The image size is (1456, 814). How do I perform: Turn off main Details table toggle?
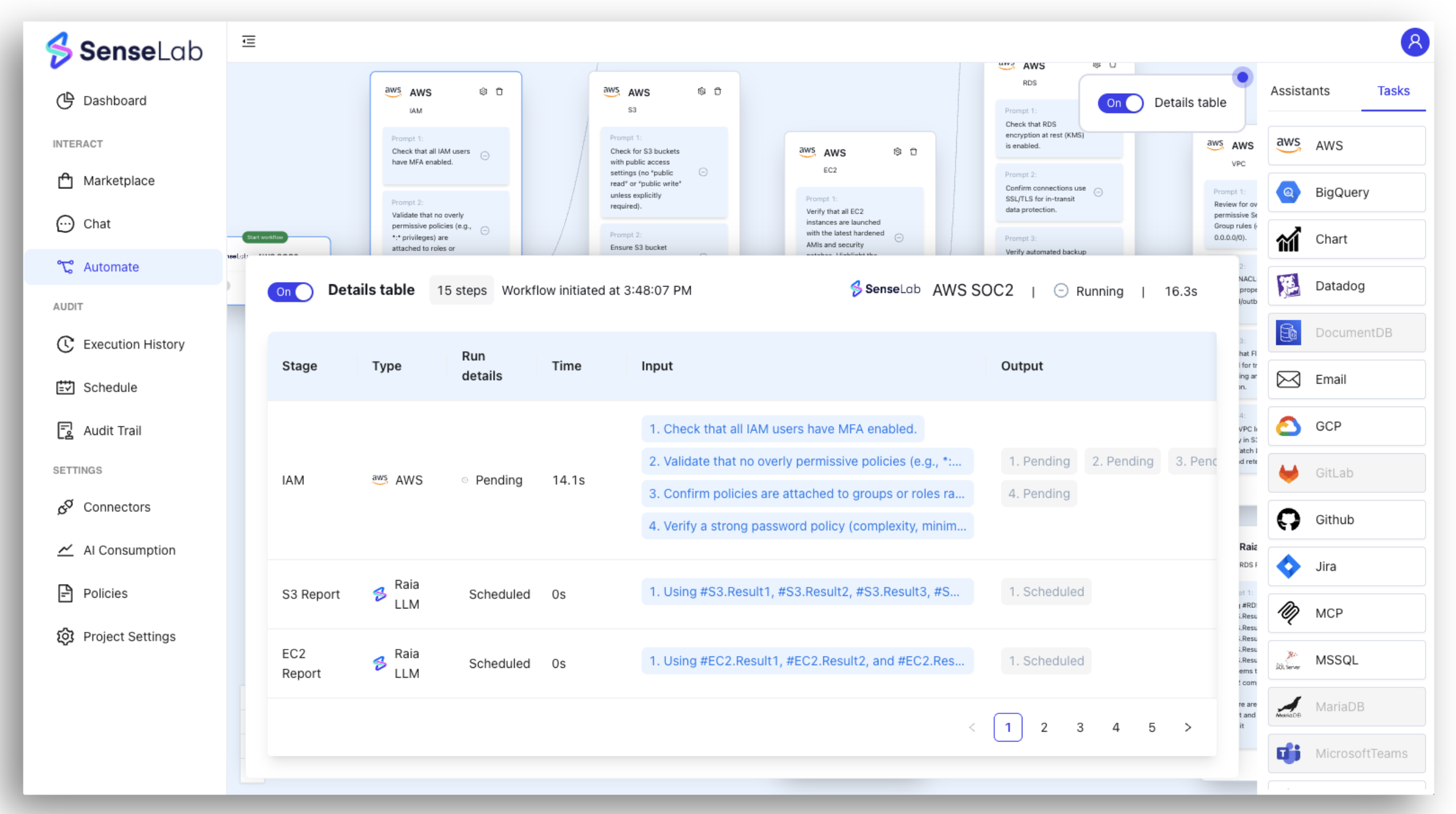tap(290, 292)
